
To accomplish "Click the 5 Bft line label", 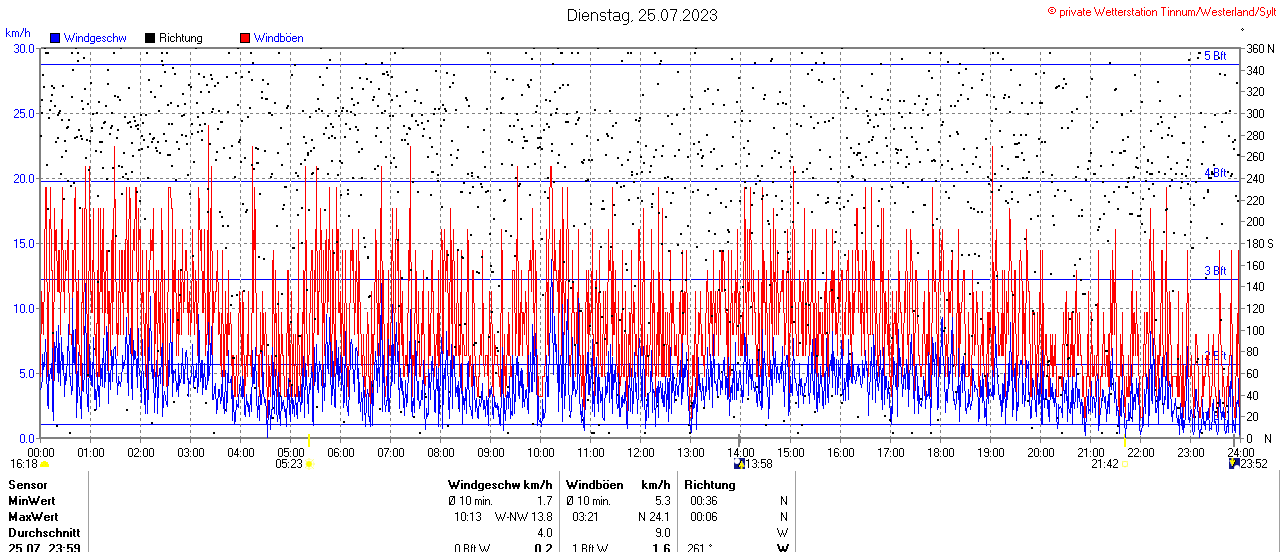I will (1215, 56).
